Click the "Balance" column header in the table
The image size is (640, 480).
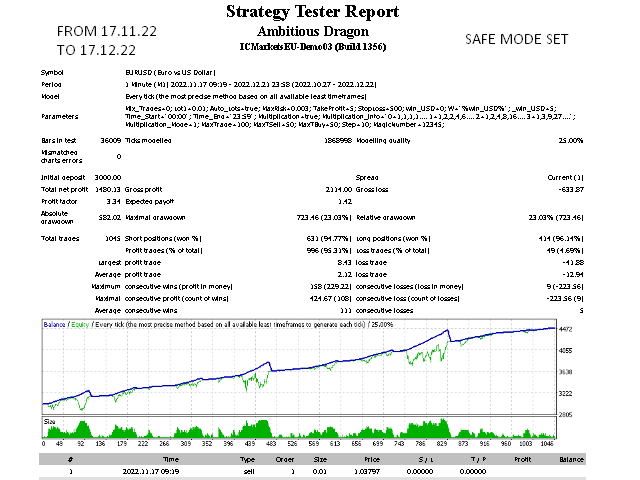tap(571, 460)
